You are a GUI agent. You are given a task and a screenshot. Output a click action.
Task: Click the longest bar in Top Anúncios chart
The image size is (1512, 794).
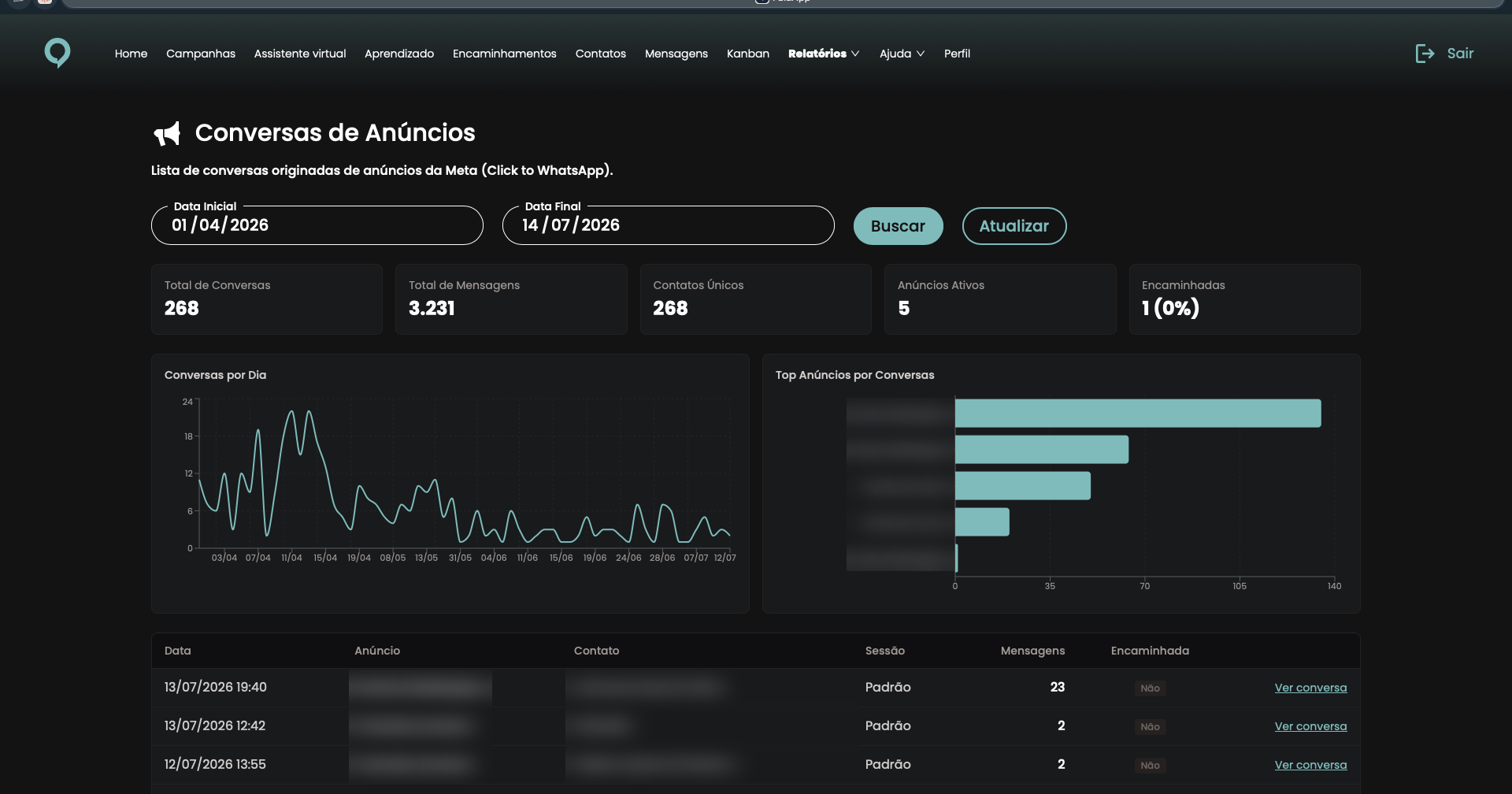pos(1138,414)
